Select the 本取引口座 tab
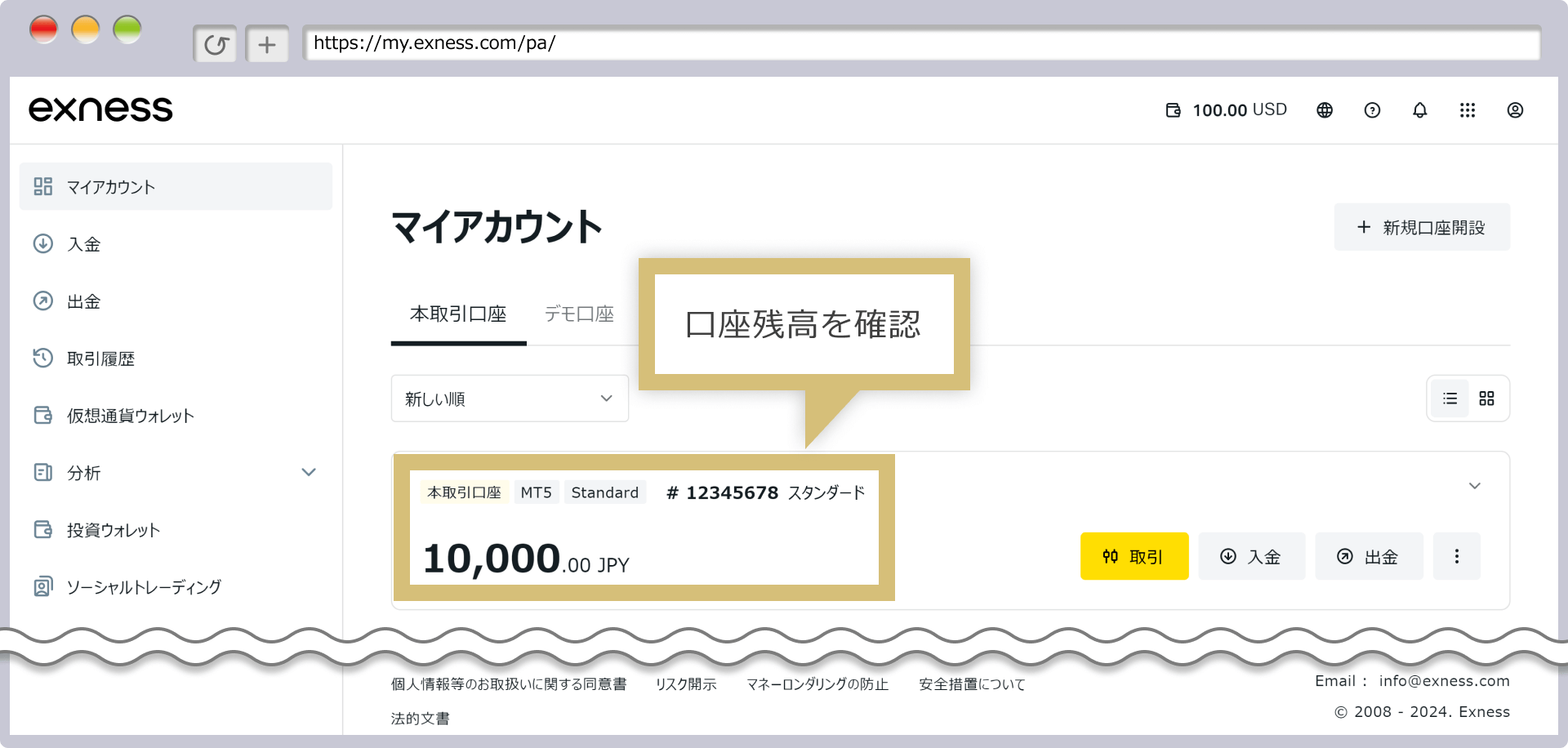This screenshot has height=748, width=1568. click(458, 314)
